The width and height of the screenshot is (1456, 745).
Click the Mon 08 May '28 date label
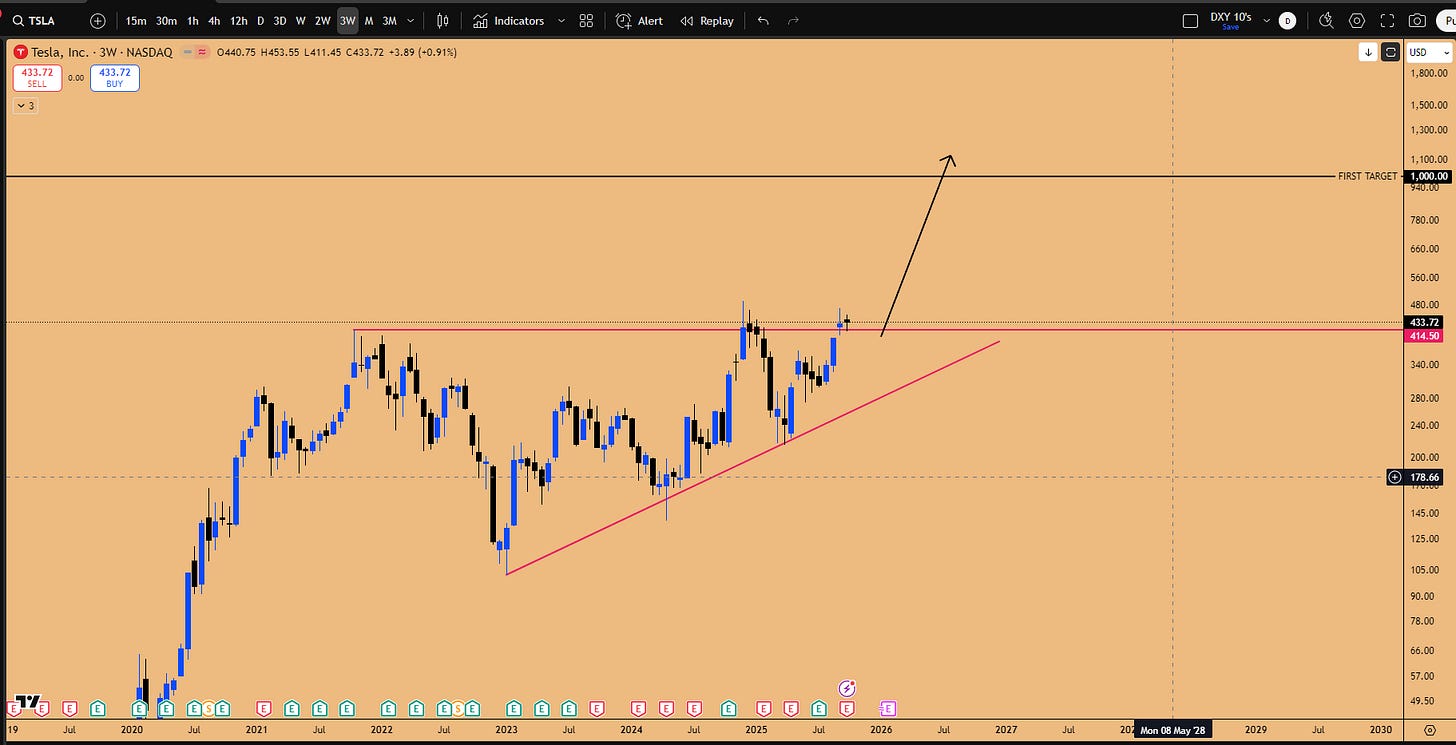(x=1173, y=730)
